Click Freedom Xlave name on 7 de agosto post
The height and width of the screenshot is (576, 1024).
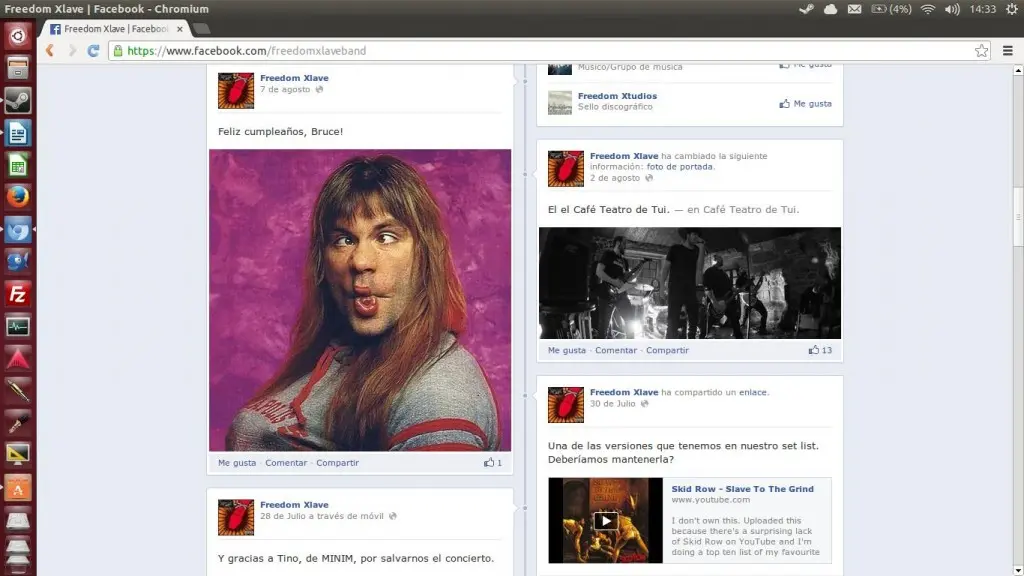(x=294, y=78)
